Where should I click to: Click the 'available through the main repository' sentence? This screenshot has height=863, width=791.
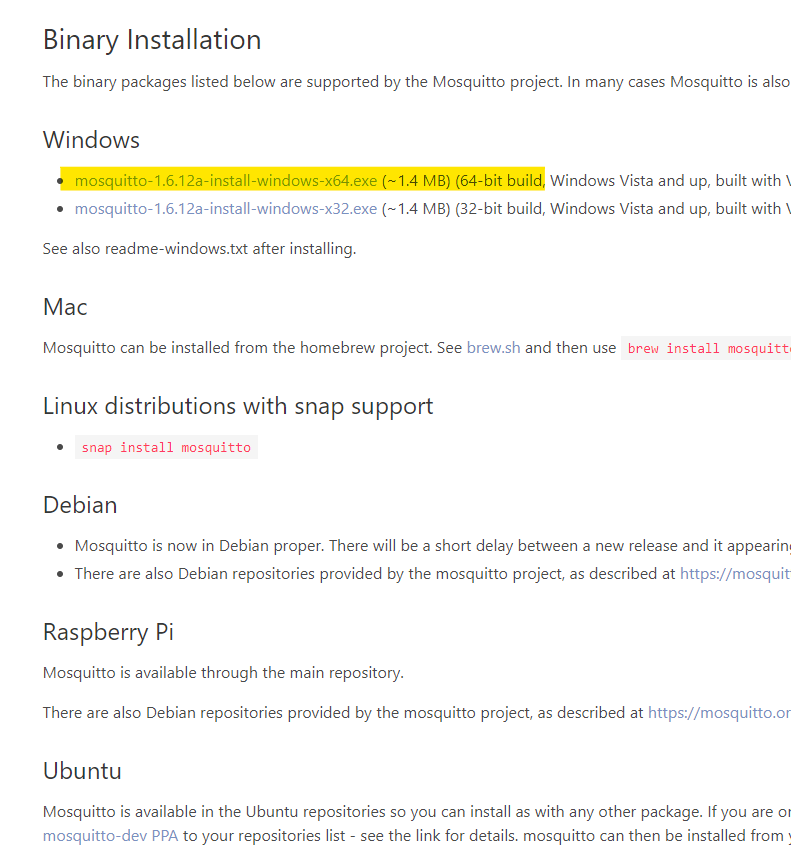click(x=223, y=672)
